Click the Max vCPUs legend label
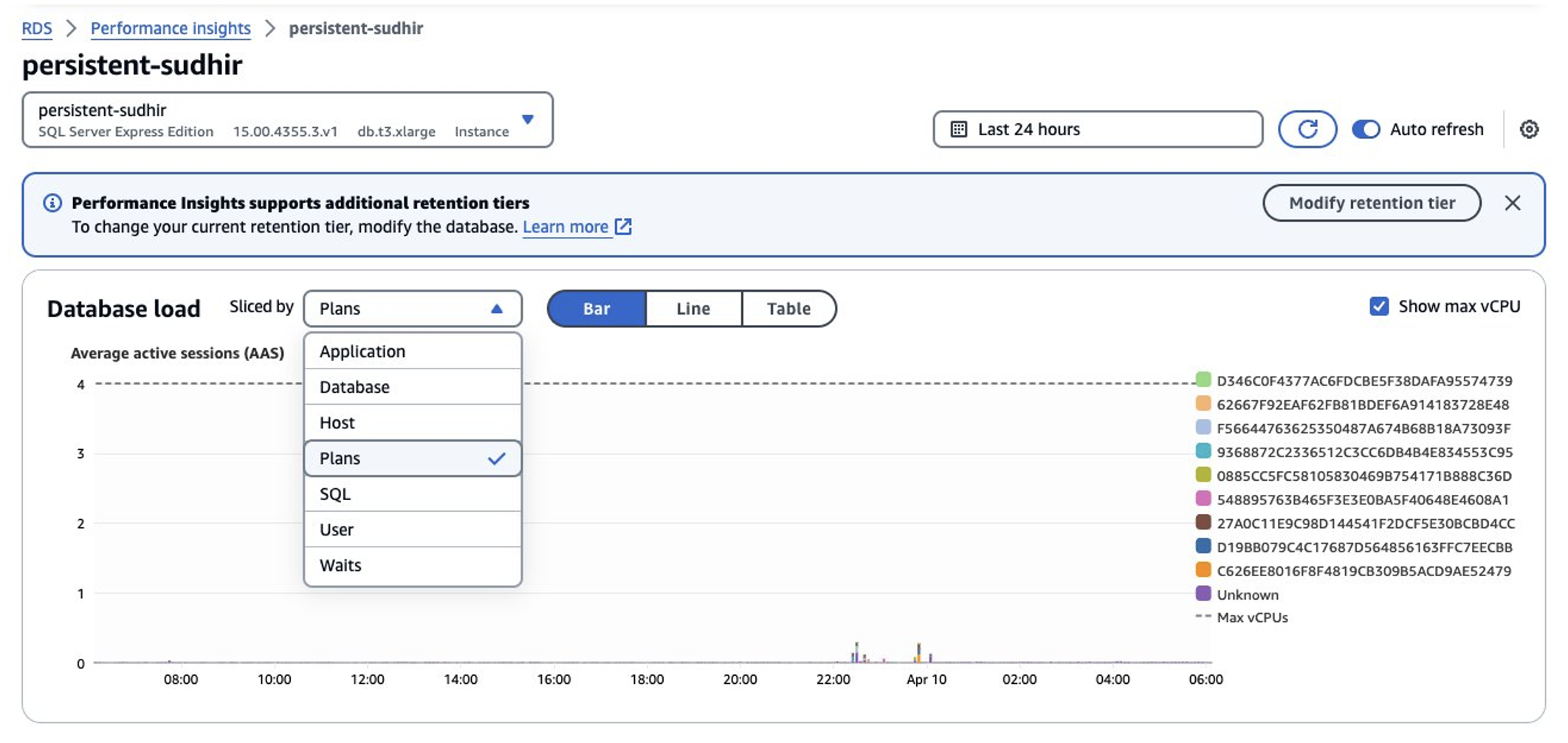Screen dimensions: 1568x743 click(x=1252, y=617)
